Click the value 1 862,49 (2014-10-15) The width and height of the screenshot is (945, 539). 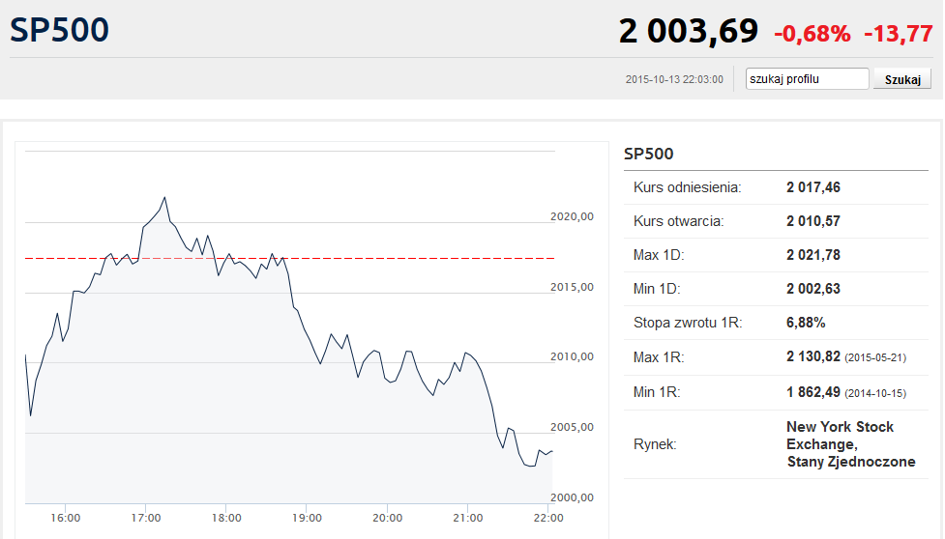point(846,392)
